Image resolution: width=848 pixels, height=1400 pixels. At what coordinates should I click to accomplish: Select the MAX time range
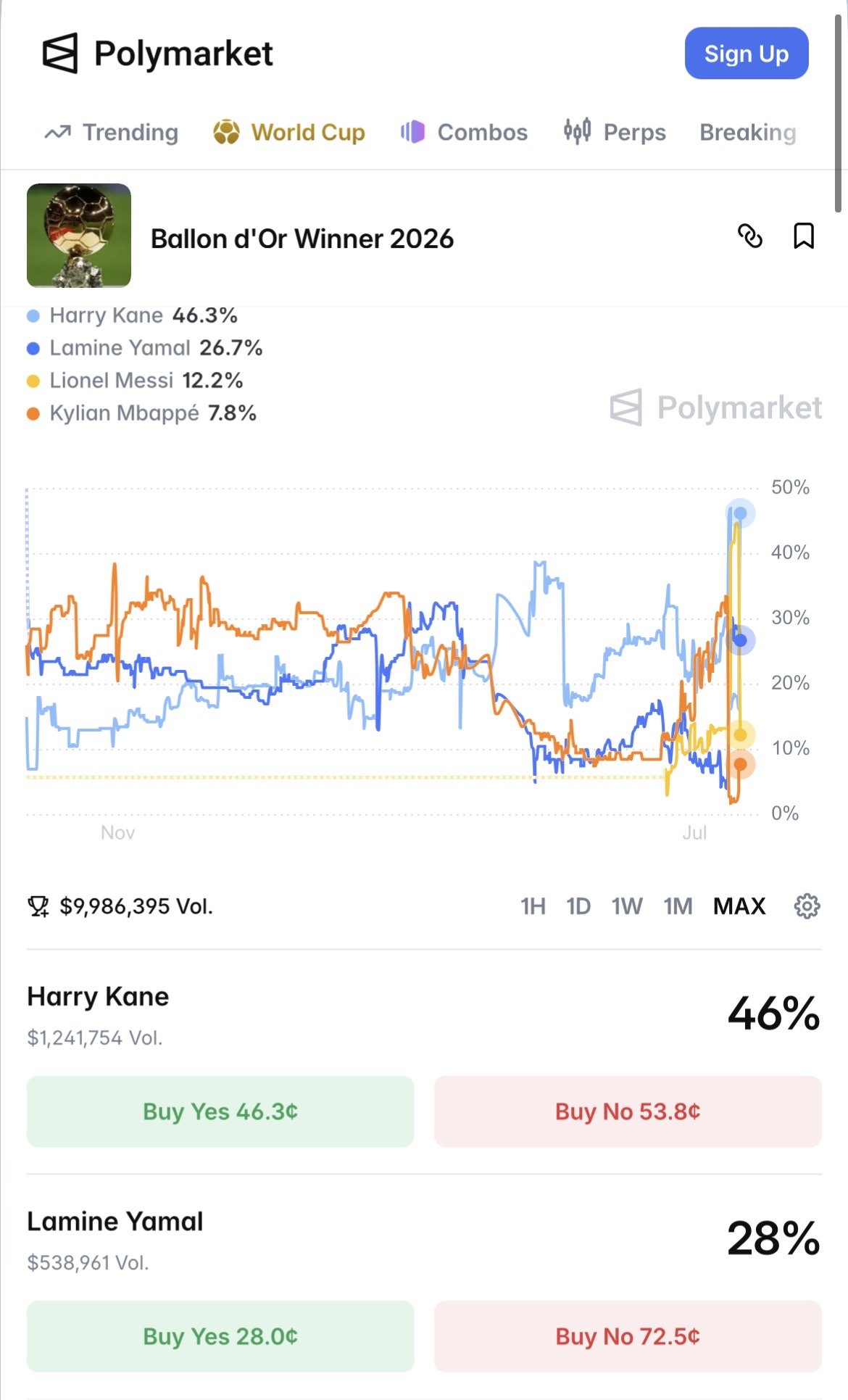pyautogui.click(x=739, y=906)
